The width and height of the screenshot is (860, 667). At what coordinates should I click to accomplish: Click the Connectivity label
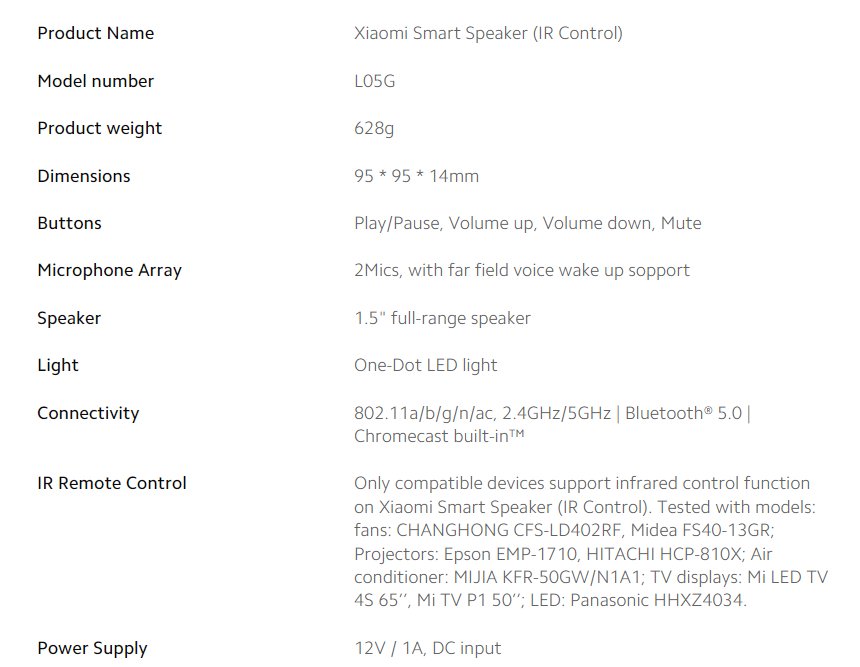(x=88, y=413)
